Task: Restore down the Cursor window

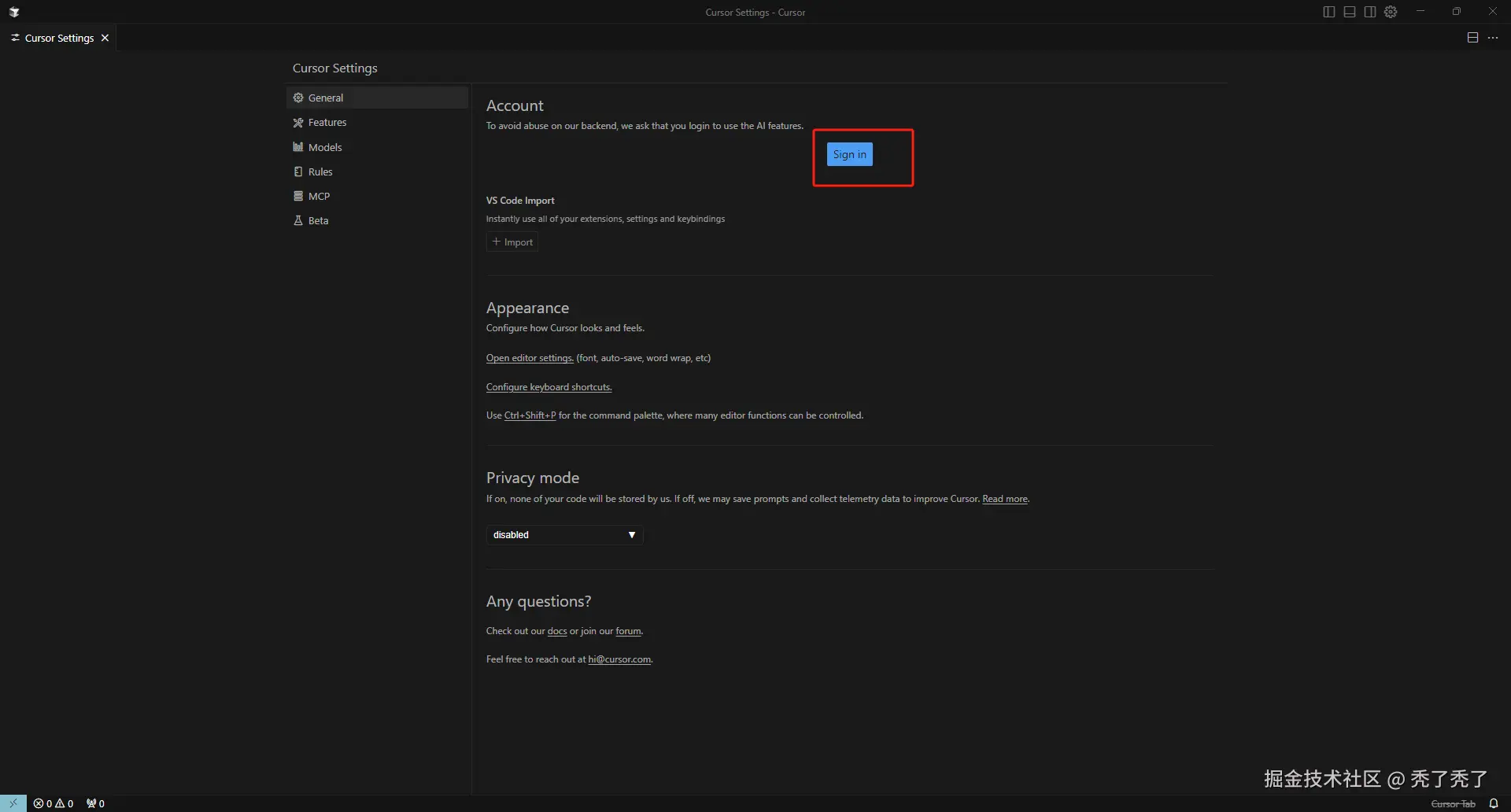Action: pos(1457,12)
